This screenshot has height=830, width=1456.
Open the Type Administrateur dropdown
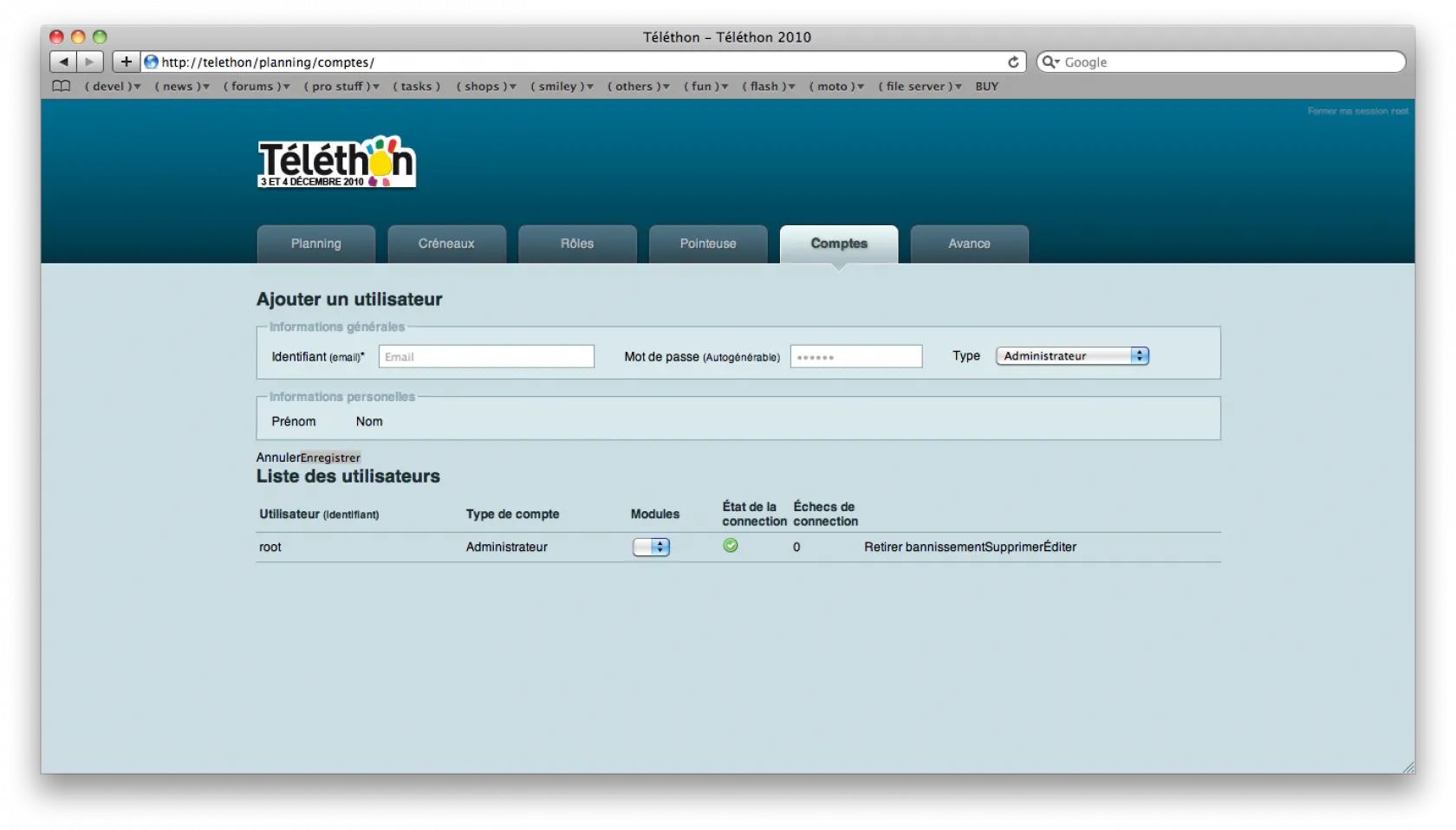pyautogui.click(x=1072, y=356)
